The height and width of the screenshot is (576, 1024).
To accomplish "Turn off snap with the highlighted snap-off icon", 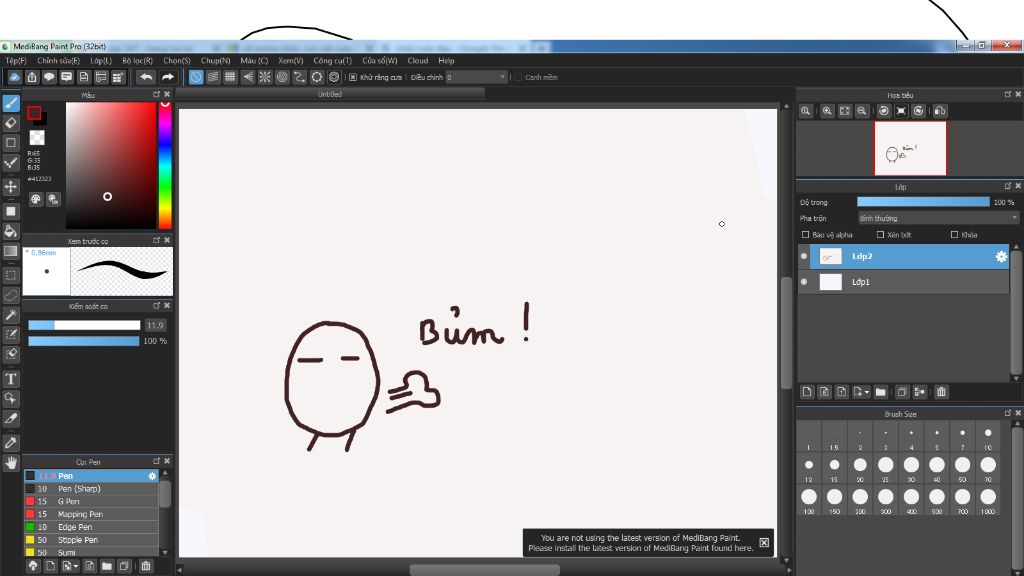I will pos(196,77).
